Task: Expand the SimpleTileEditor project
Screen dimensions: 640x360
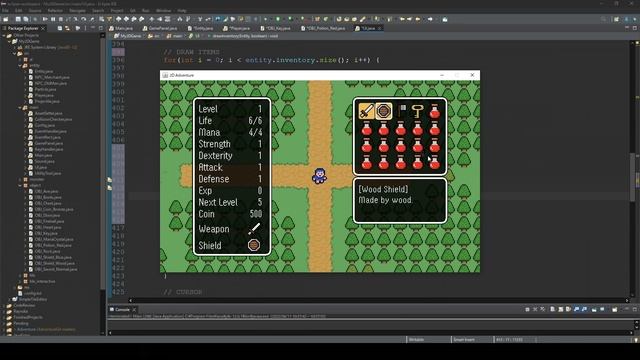Action: pos(9,299)
